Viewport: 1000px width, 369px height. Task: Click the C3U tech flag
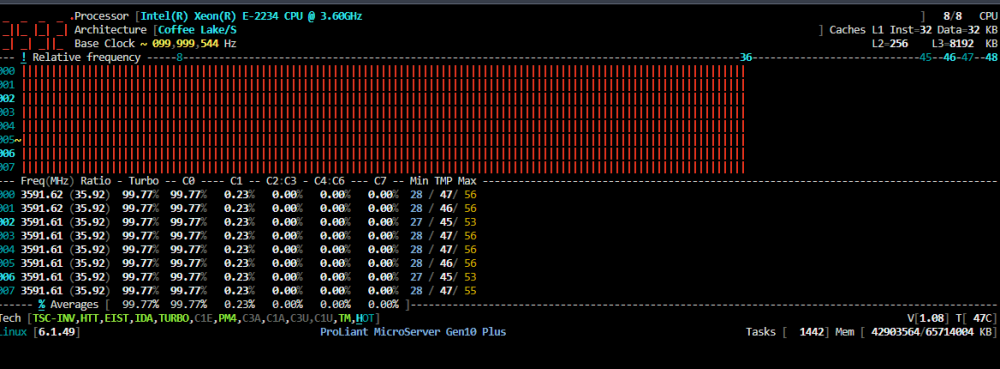click(x=299, y=318)
